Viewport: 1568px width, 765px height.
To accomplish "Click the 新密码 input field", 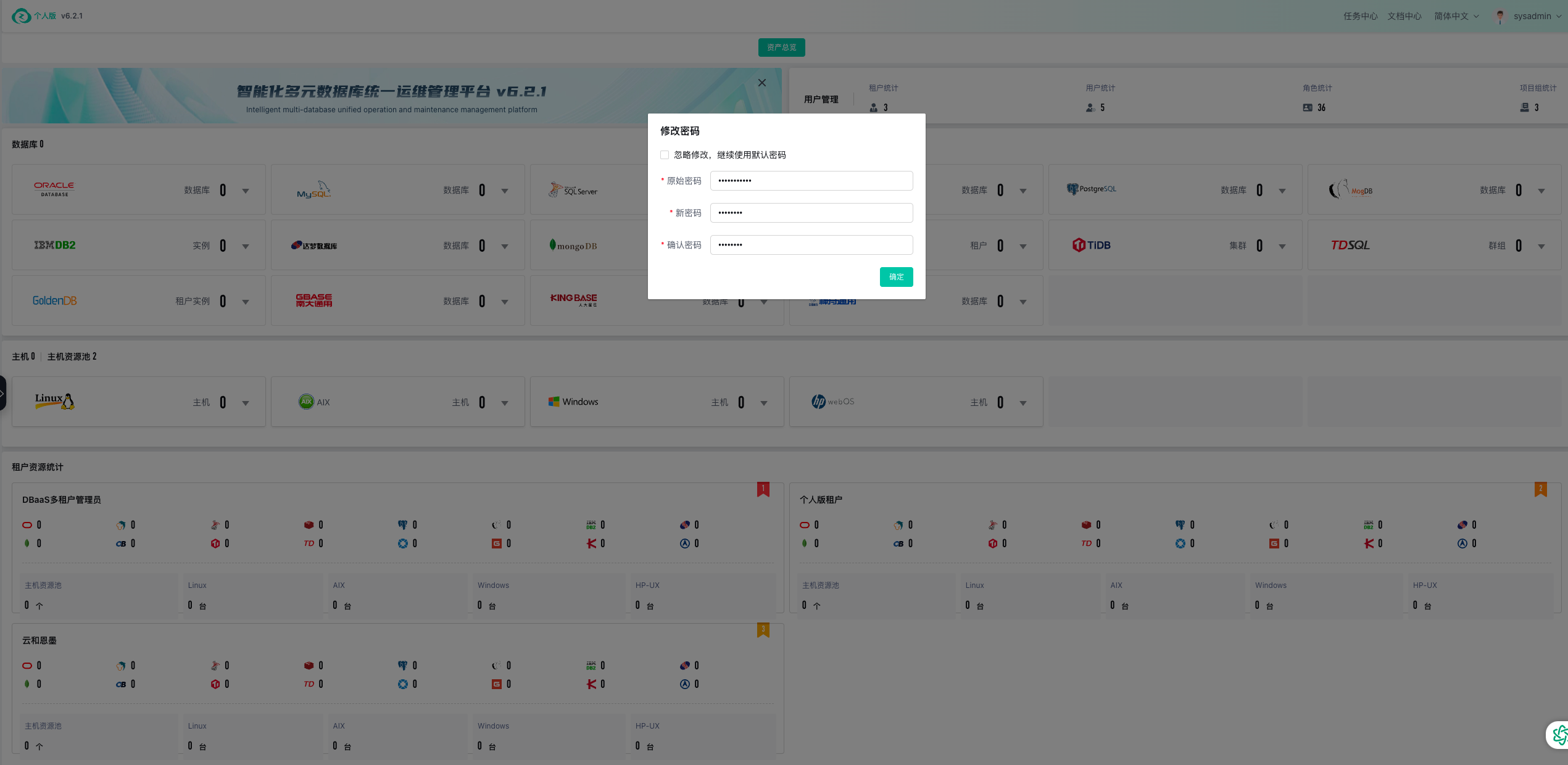I will click(x=811, y=213).
